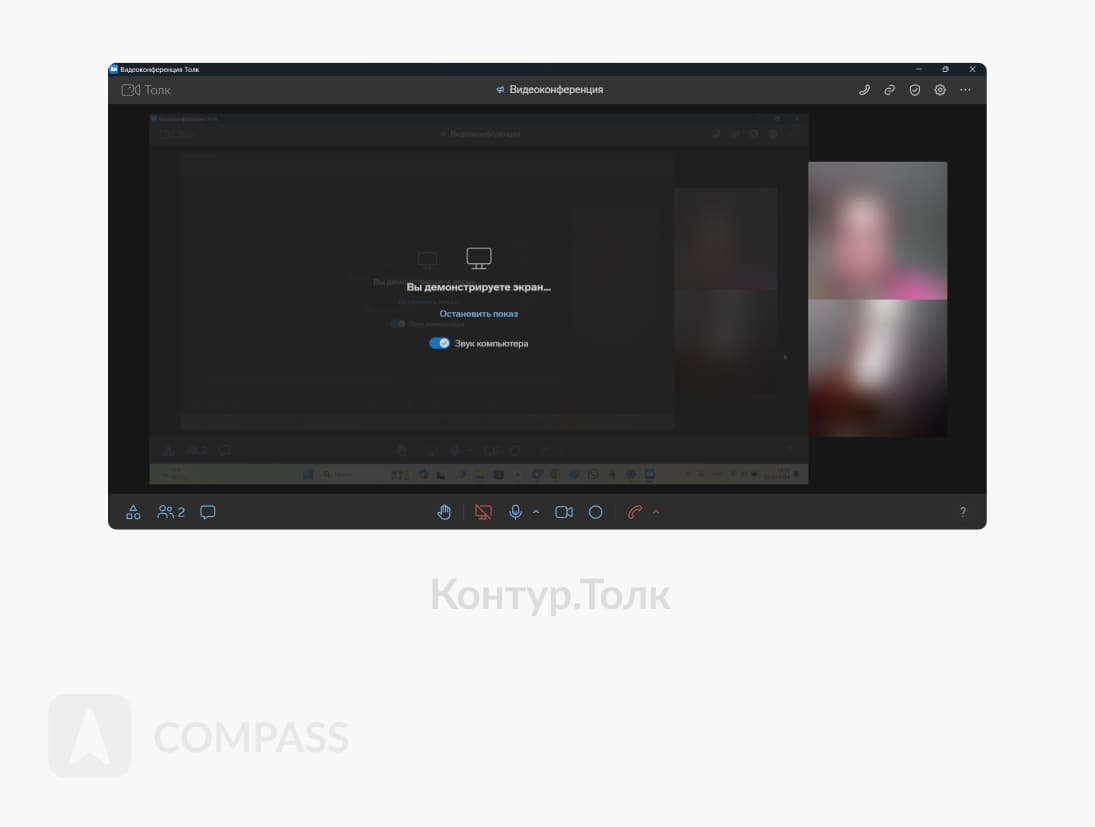Select the bottom participant video thumbnail
This screenshot has width=1095, height=827.
coord(877,368)
